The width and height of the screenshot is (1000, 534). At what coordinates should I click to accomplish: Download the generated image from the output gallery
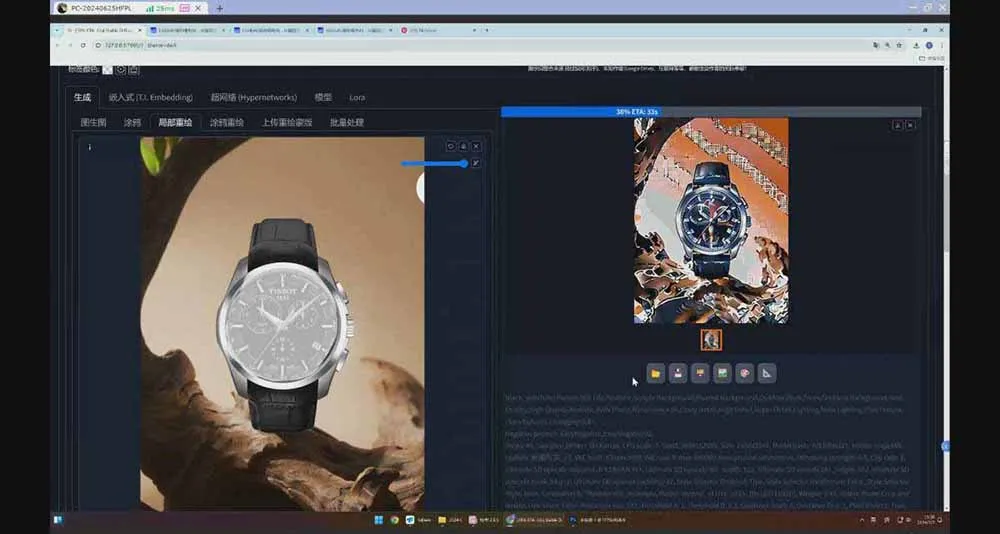(x=897, y=125)
